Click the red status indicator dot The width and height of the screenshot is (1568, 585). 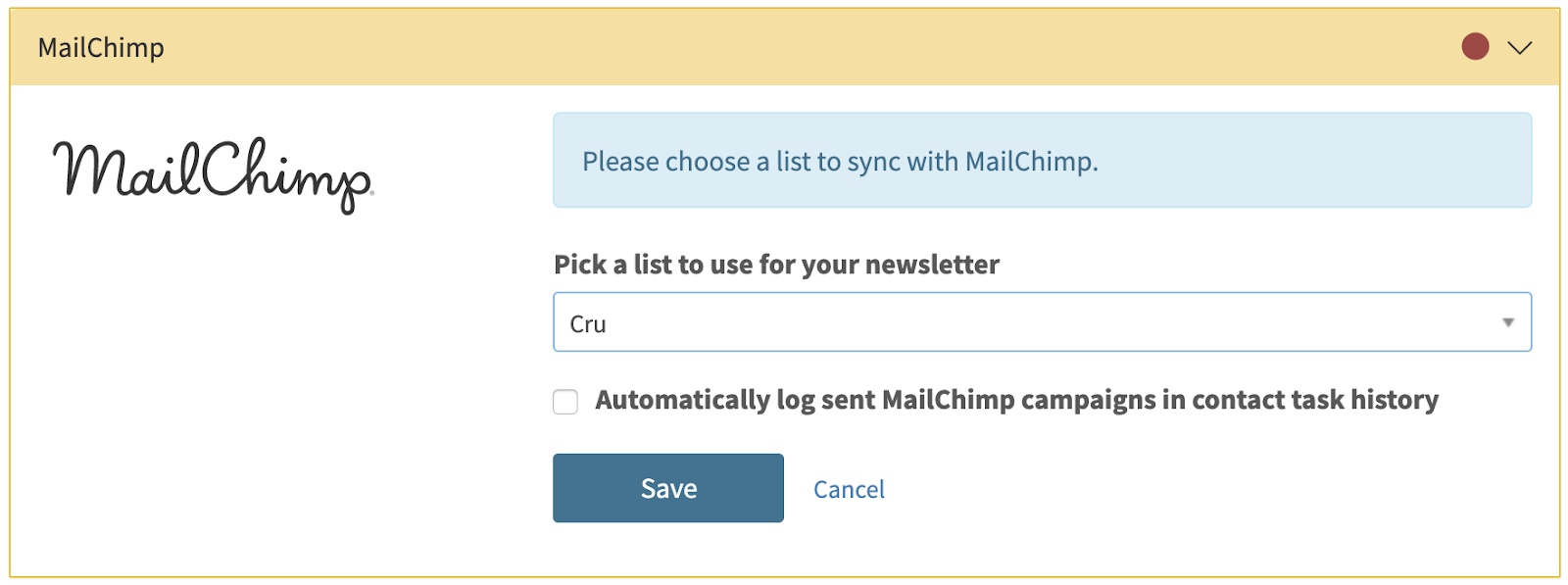(x=1475, y=46)
